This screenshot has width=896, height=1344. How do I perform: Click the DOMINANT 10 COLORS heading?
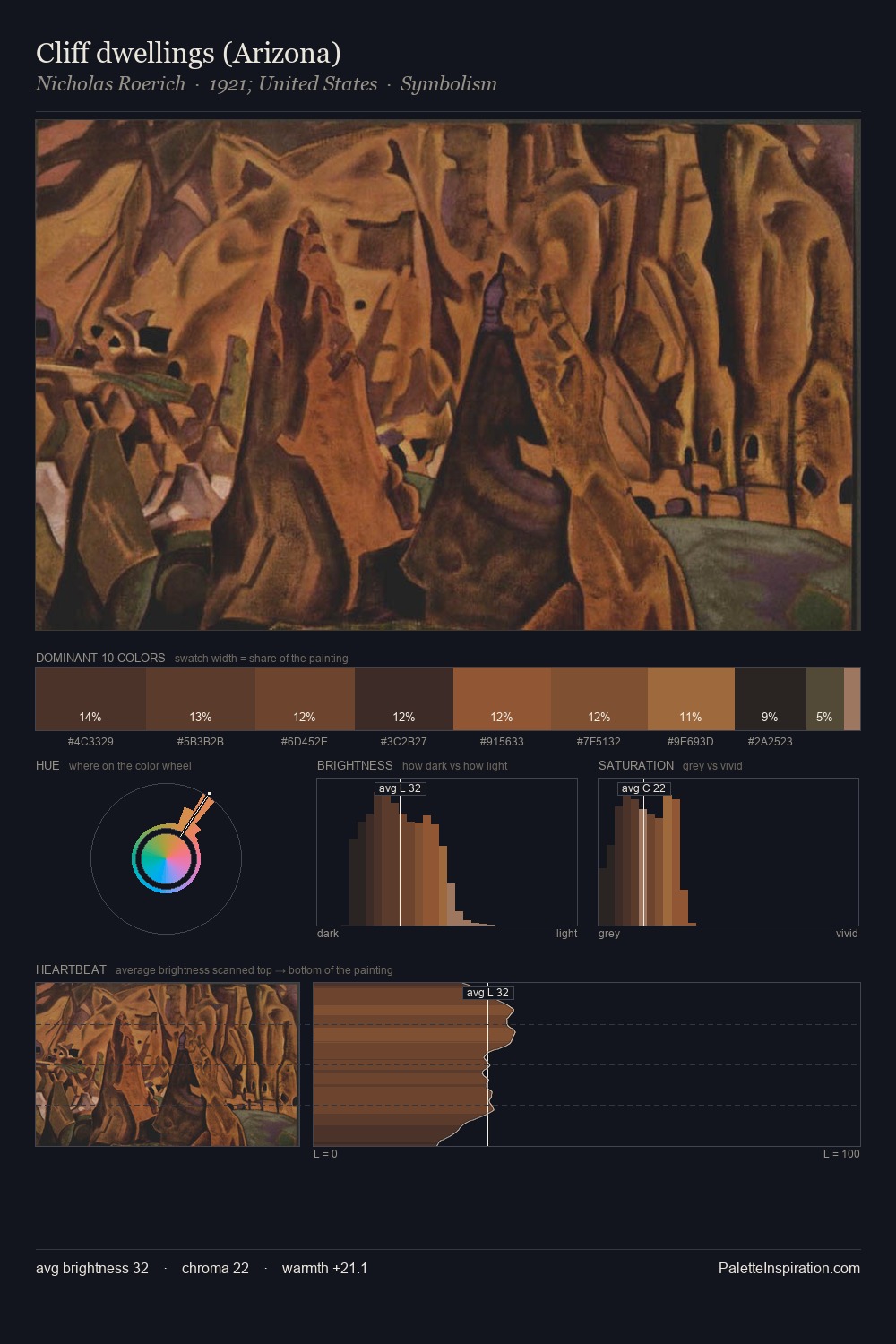tap(100, 658)
